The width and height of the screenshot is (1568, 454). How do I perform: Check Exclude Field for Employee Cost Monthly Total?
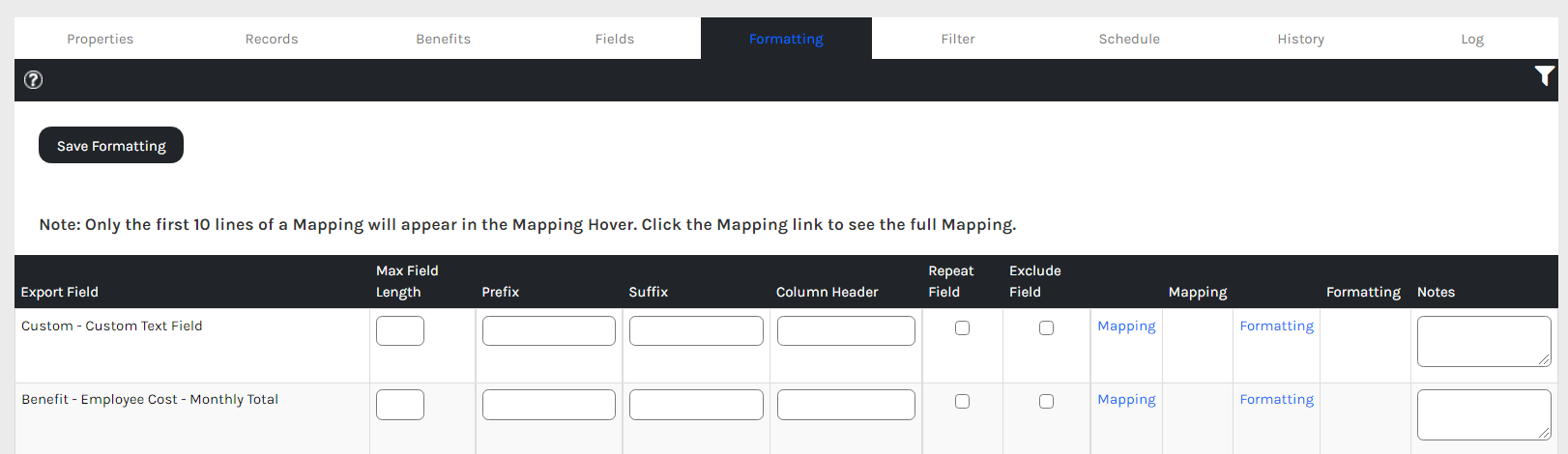point(1046,402)
